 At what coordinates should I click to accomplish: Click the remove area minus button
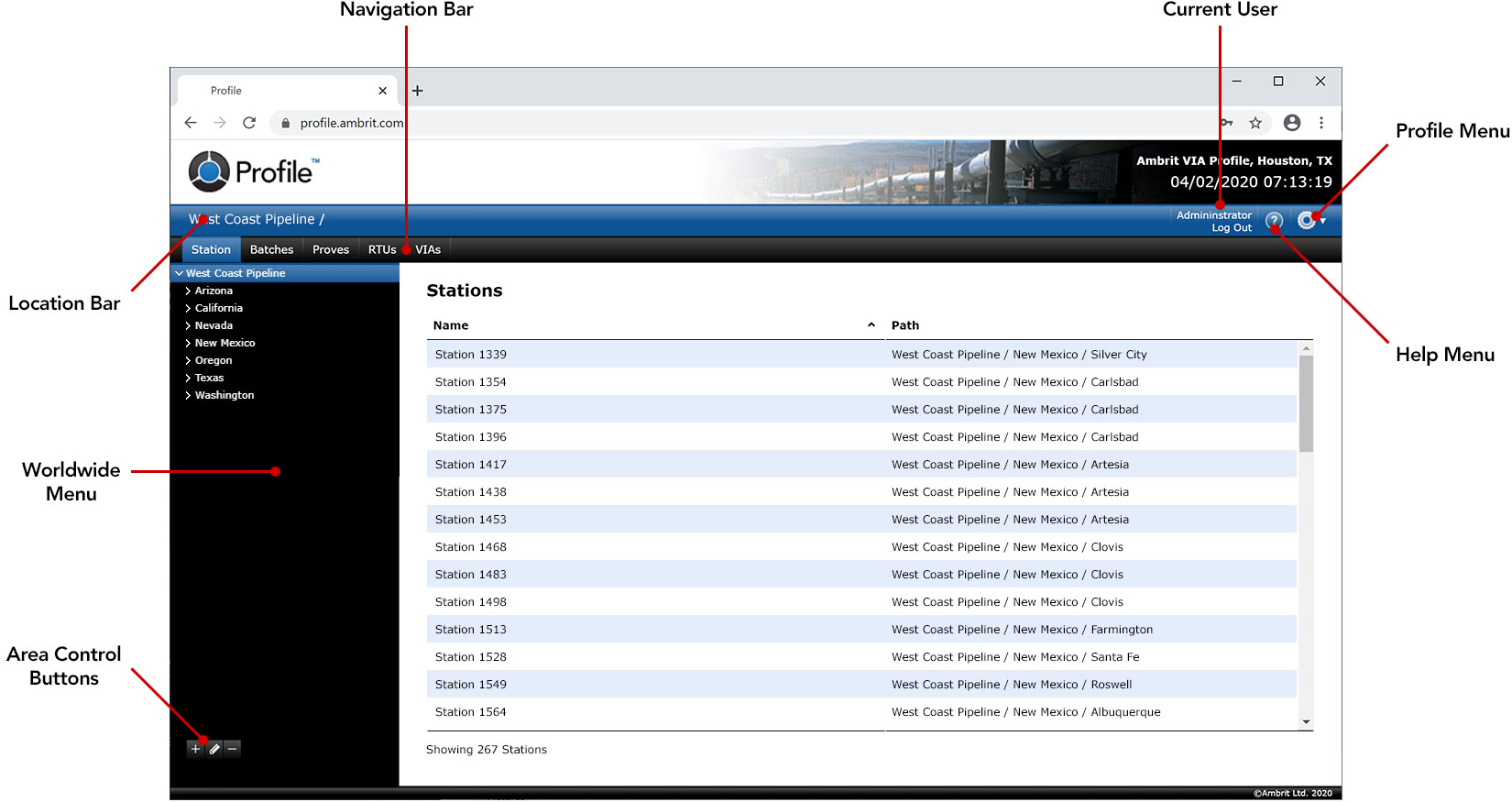(x=233, y=749)
